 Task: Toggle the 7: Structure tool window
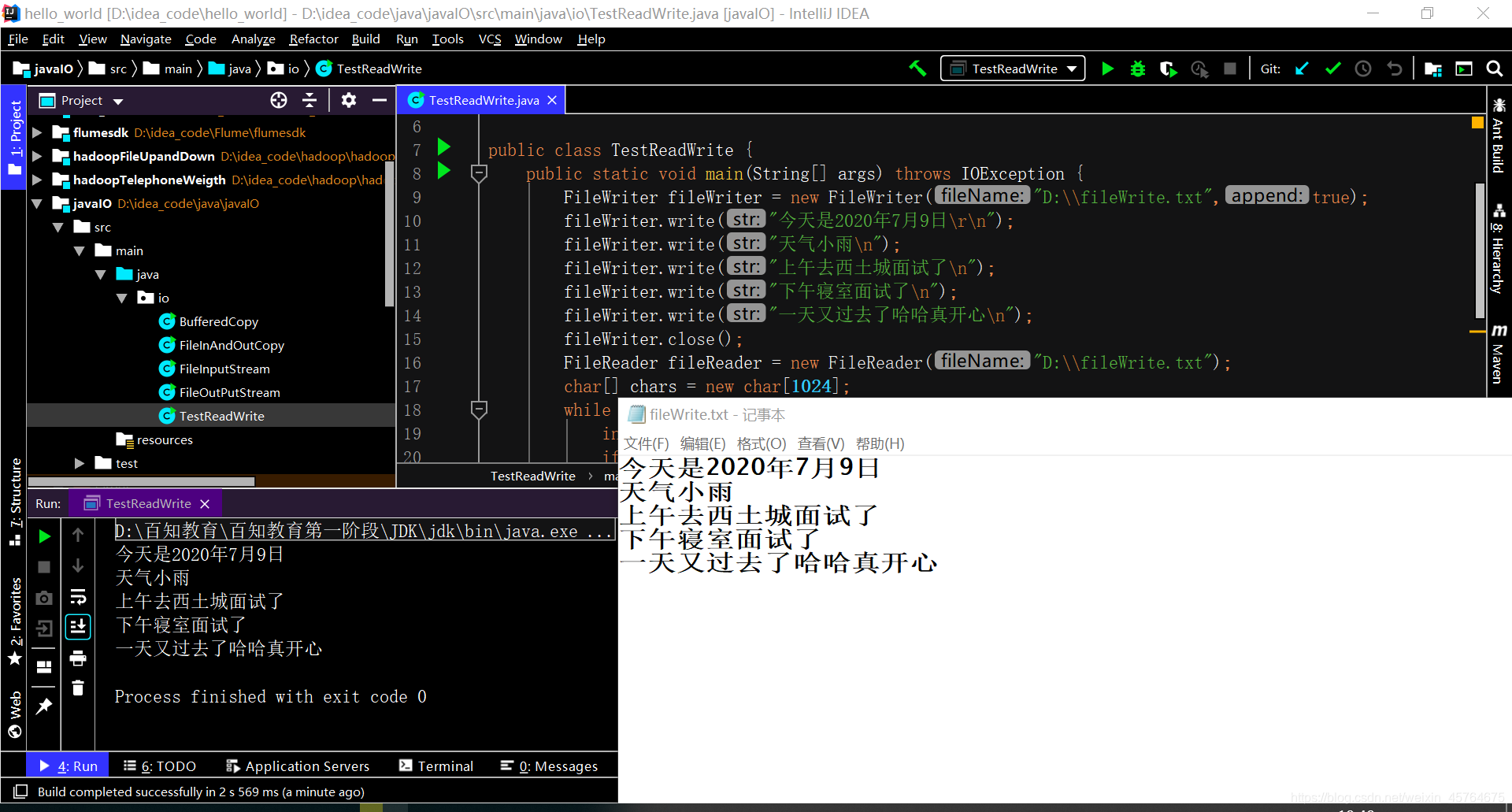(x=14, y=501)
